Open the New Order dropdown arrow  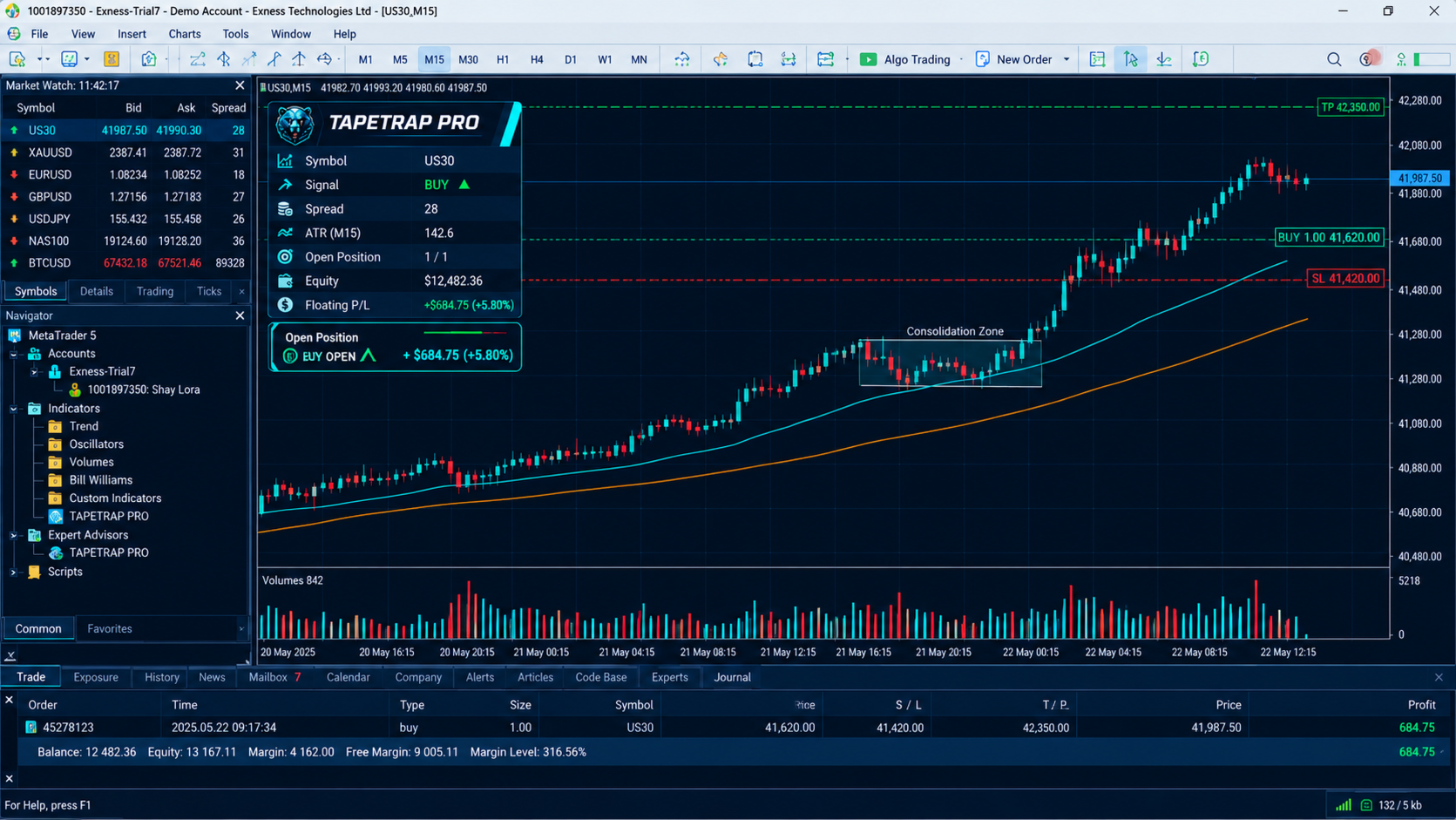point(1067,59)
